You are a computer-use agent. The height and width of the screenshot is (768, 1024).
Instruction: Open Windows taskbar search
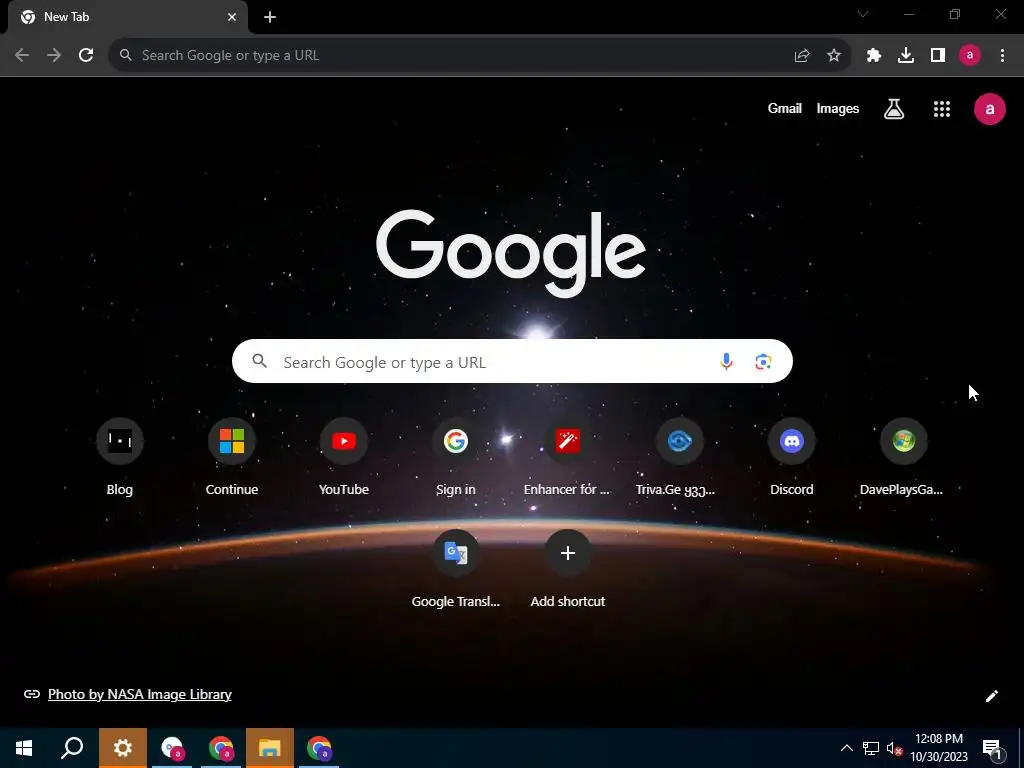[x=72, y=748]
